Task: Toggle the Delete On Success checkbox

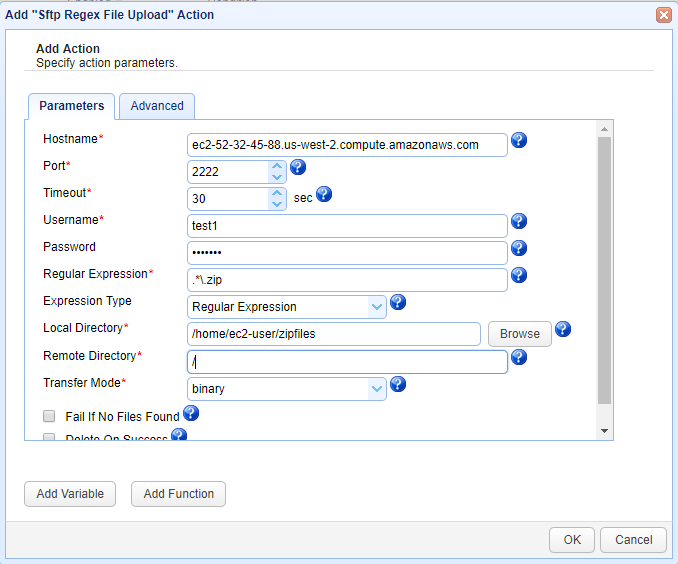Action: coord(49,437)
